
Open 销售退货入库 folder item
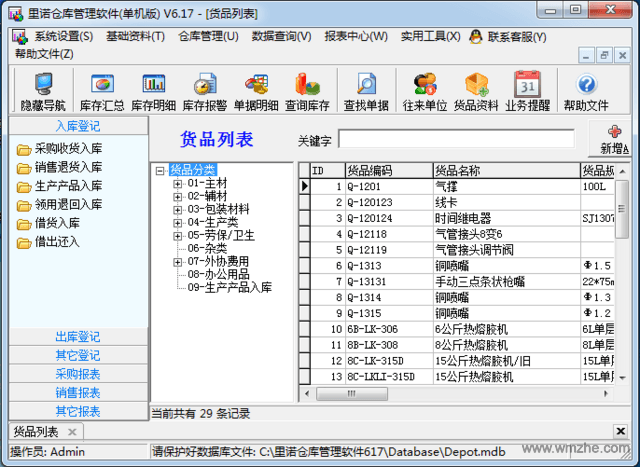(59, 167)
